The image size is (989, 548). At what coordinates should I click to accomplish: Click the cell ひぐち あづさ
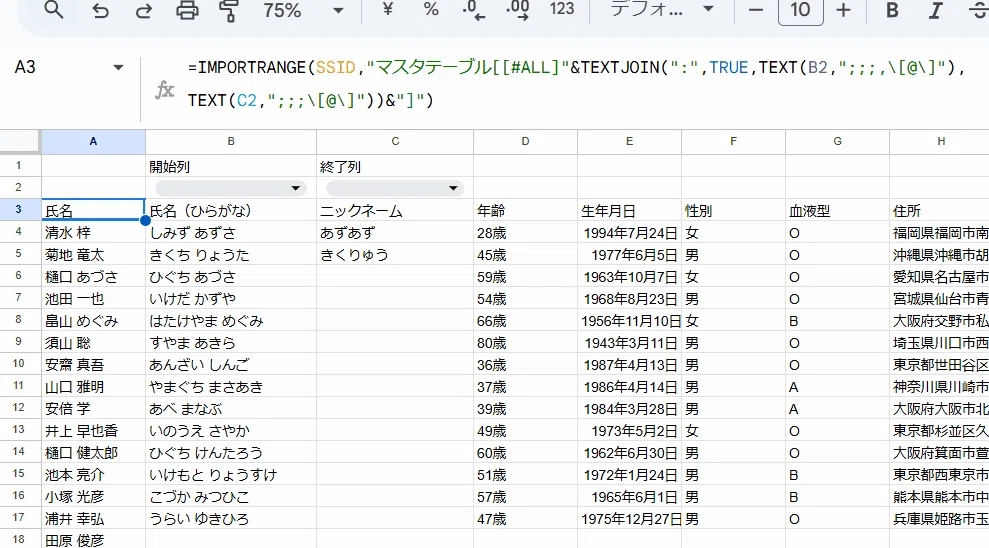tap(231, 277)
